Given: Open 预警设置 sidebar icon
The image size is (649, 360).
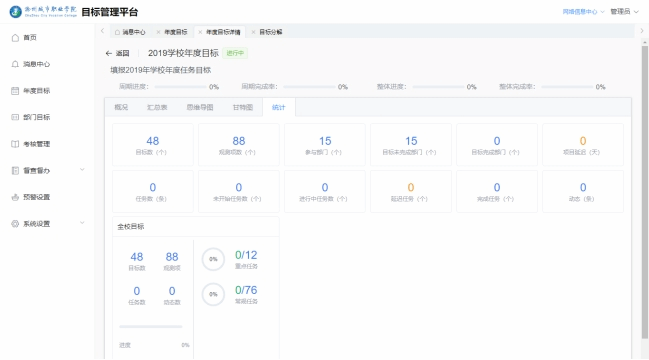Looking at the screenshot, I should (x=15, y=197).
